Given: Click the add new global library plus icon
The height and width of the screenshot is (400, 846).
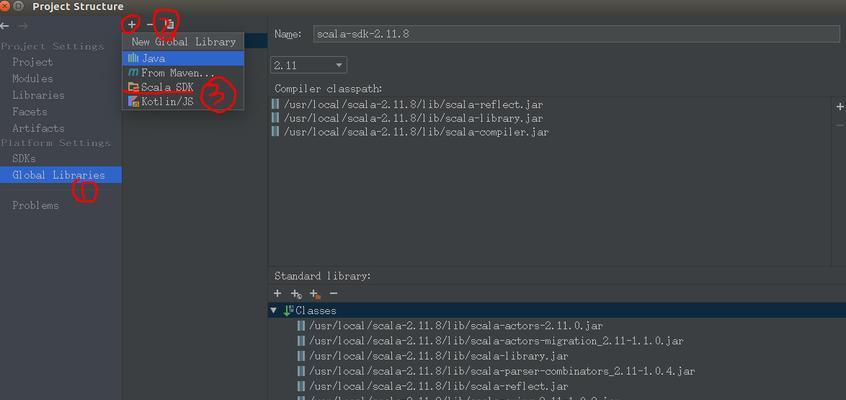Looking at the screenshot, I should [132, 24].
